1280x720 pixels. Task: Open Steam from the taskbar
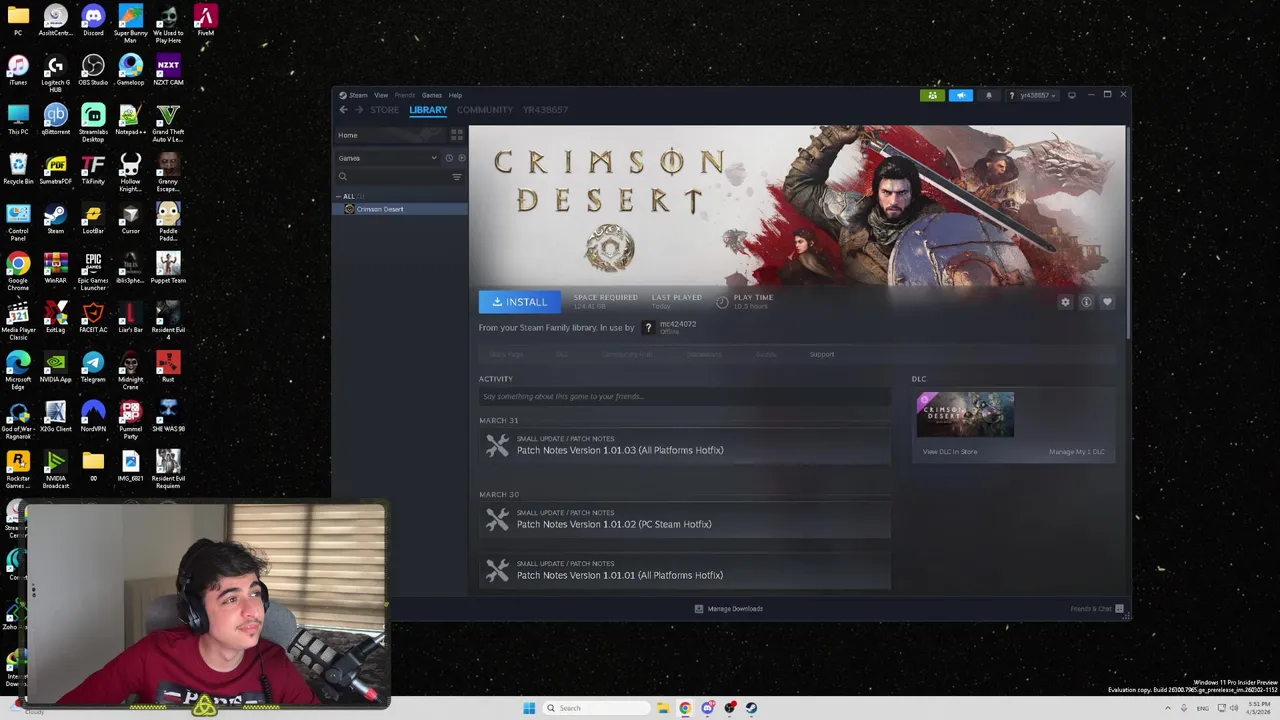(x=751, y=708)
